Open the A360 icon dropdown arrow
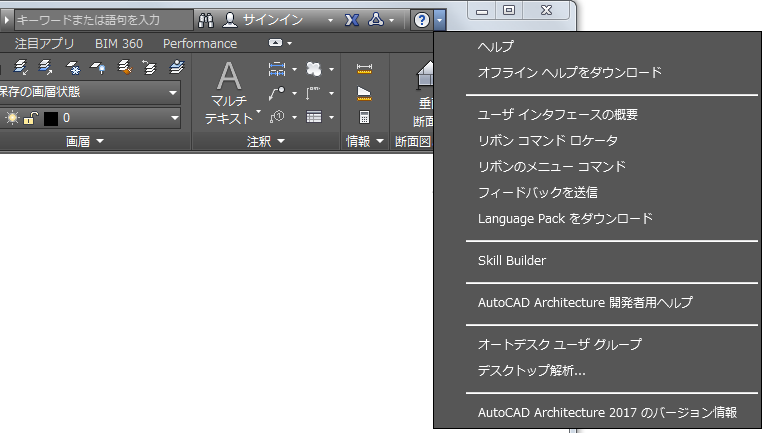This screenshot has height=433, width=766. click(x=391, y=21)
